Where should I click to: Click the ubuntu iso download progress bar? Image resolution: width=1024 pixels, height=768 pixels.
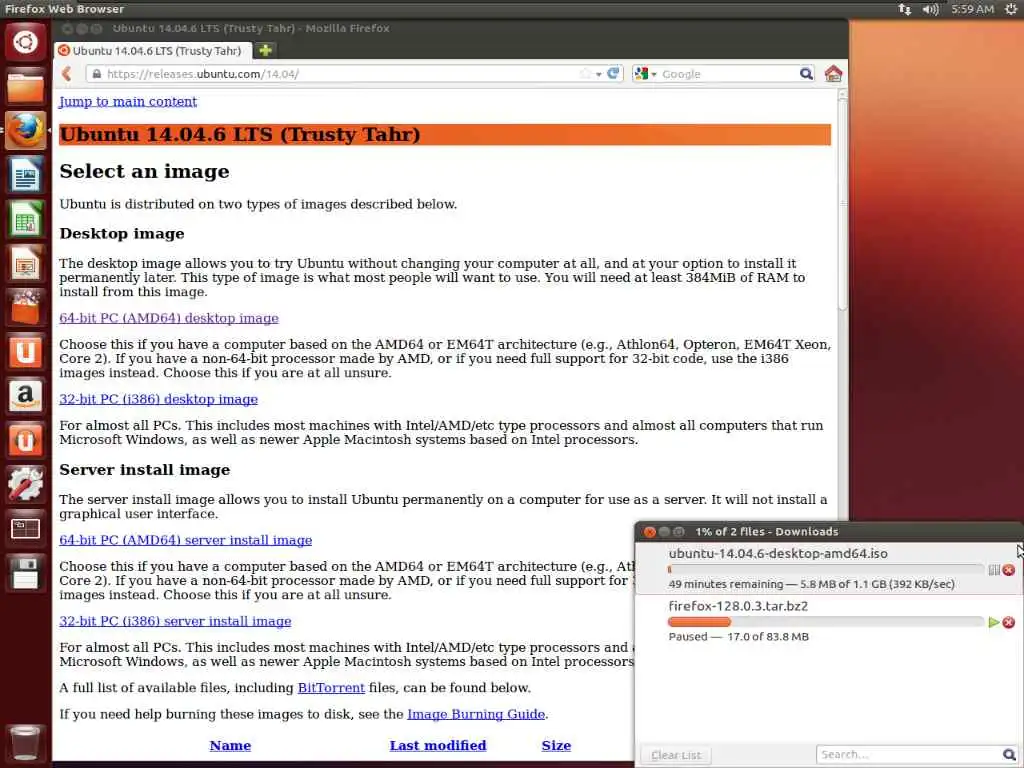tap(826, 569)
